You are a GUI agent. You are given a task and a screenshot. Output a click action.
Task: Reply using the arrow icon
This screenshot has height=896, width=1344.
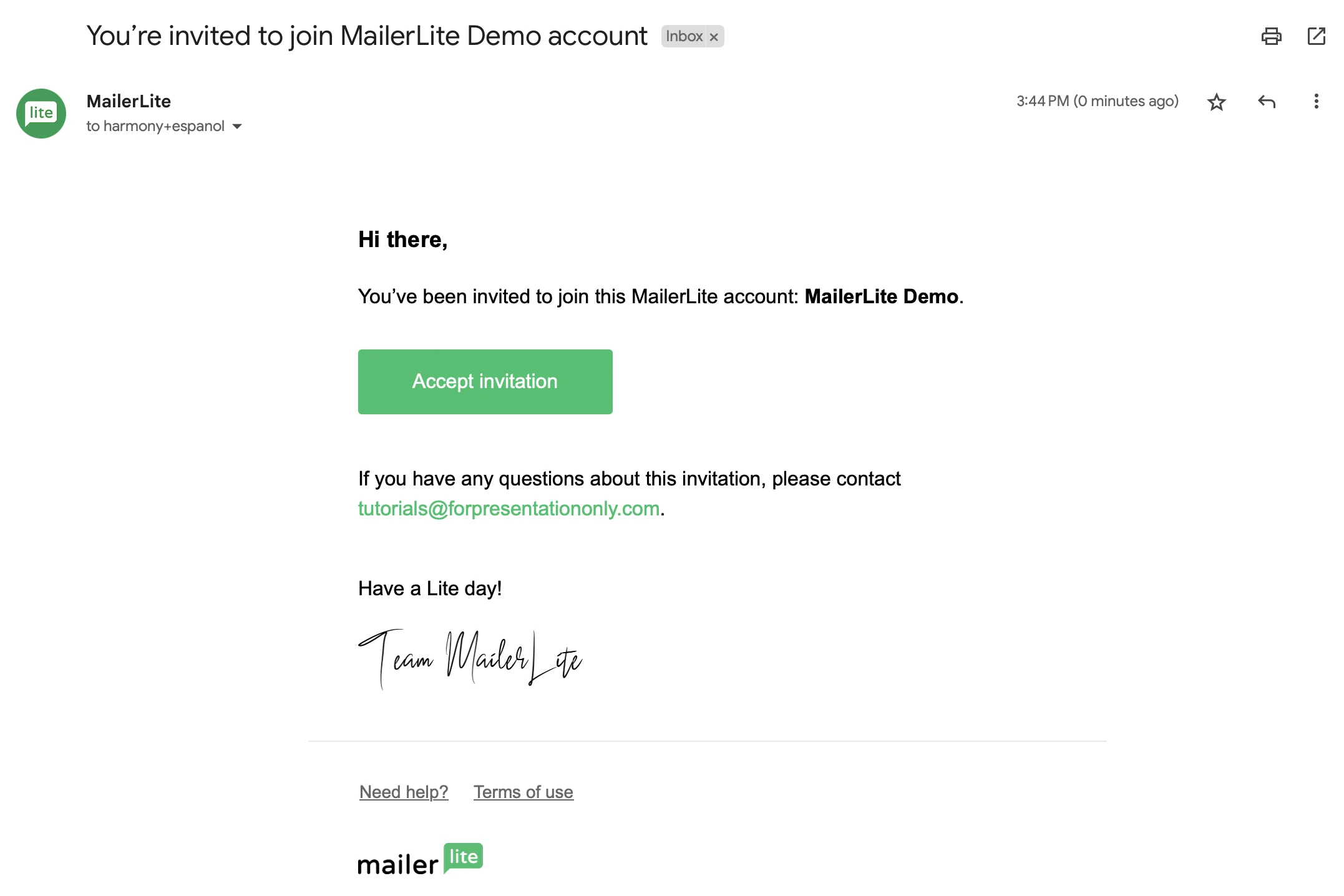coord(1266,102)
